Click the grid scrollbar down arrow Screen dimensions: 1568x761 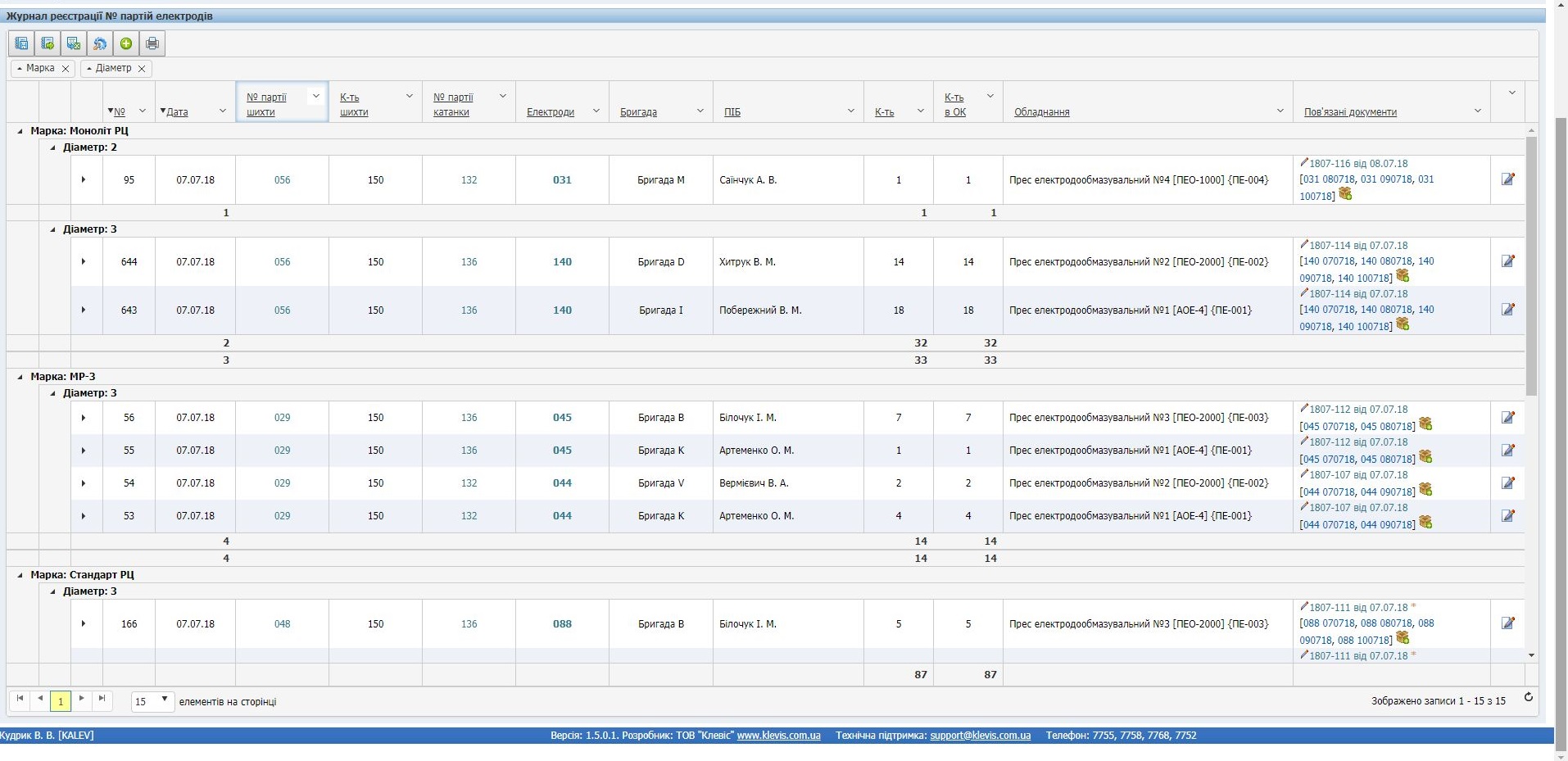click(x=1531, y=655)
